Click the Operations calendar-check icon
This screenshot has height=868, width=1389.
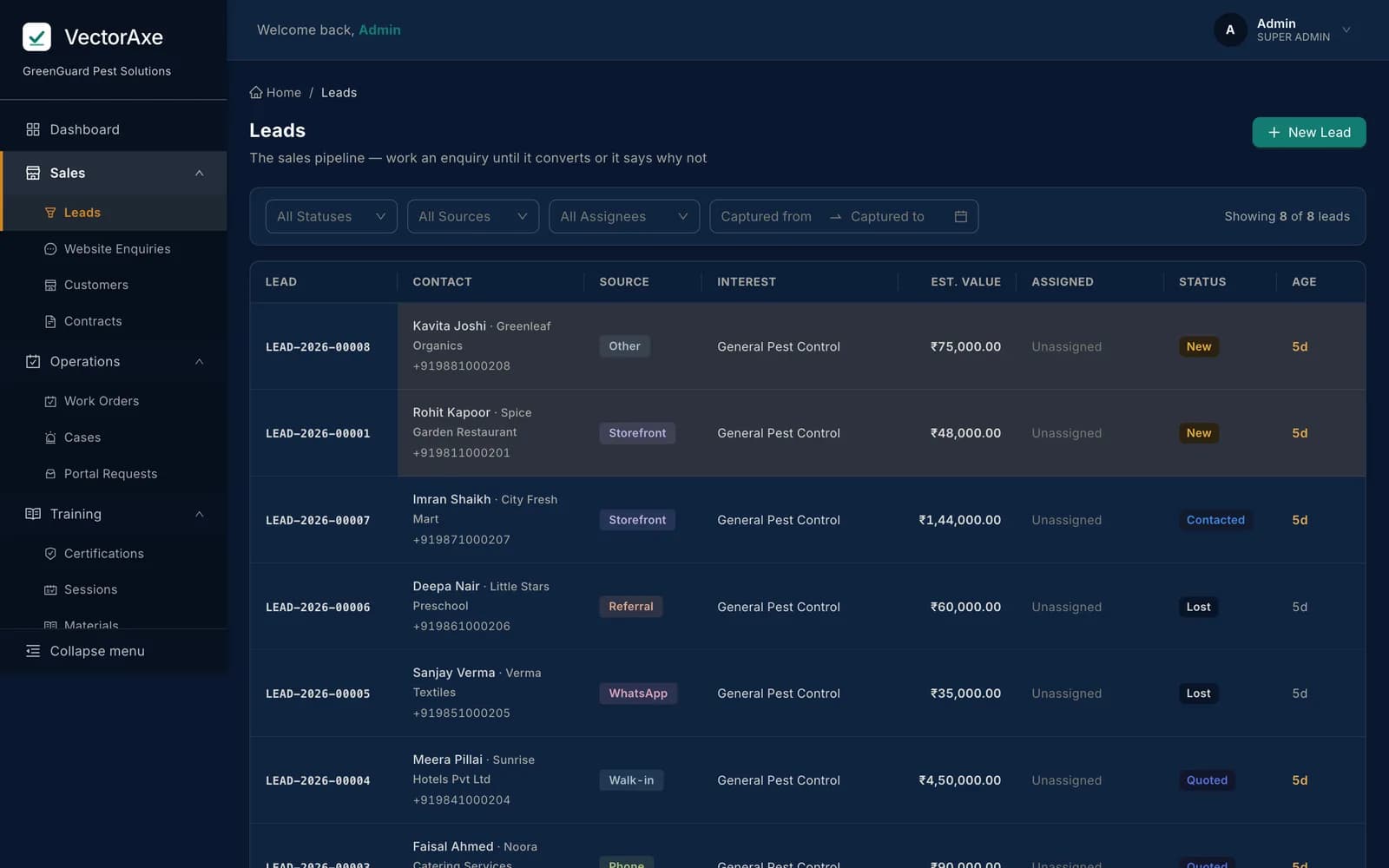(33, 361)
